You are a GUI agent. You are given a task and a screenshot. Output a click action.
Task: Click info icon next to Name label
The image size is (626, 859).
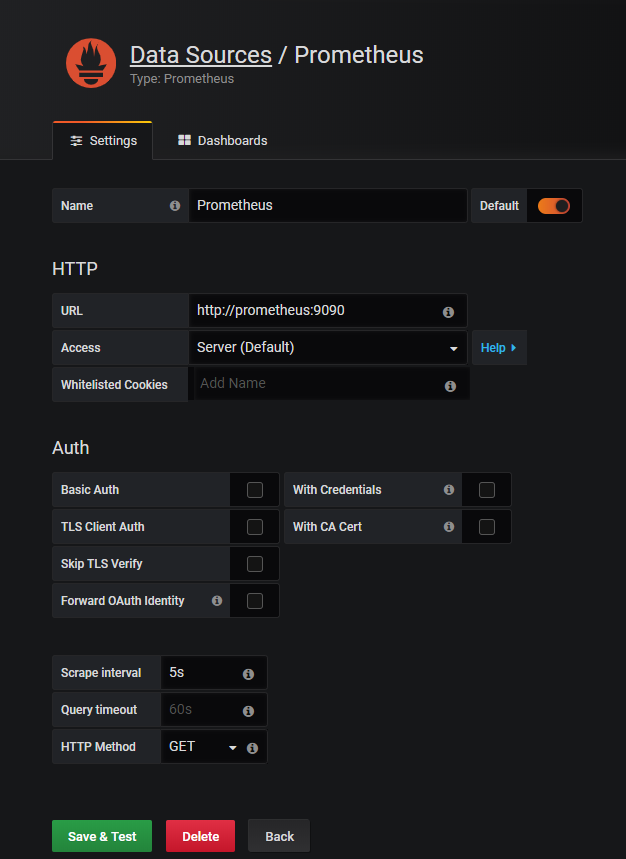(x=175, y=206)
